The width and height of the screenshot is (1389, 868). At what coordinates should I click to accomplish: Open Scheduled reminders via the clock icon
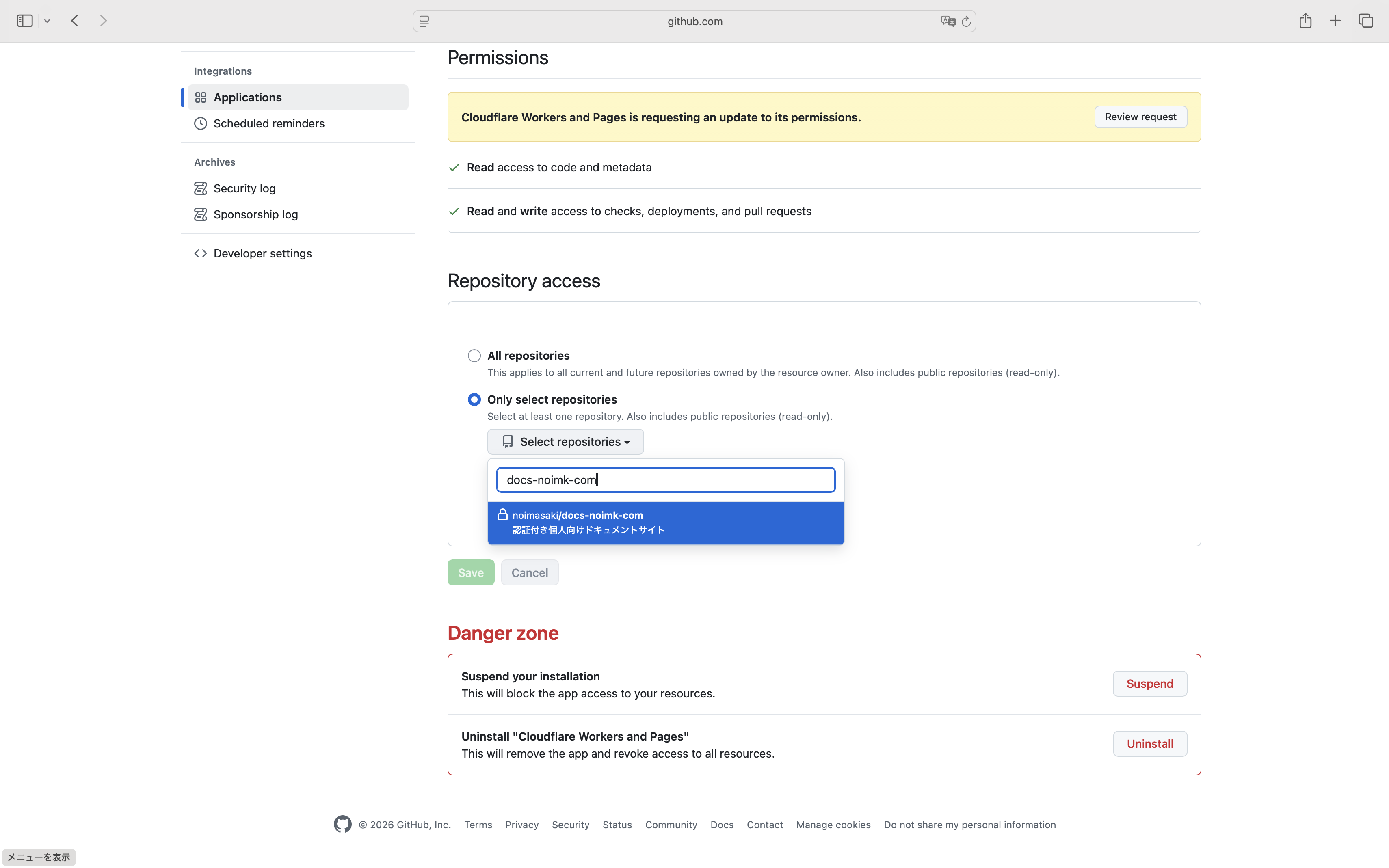pyautogui.click(x=200, y=123)
